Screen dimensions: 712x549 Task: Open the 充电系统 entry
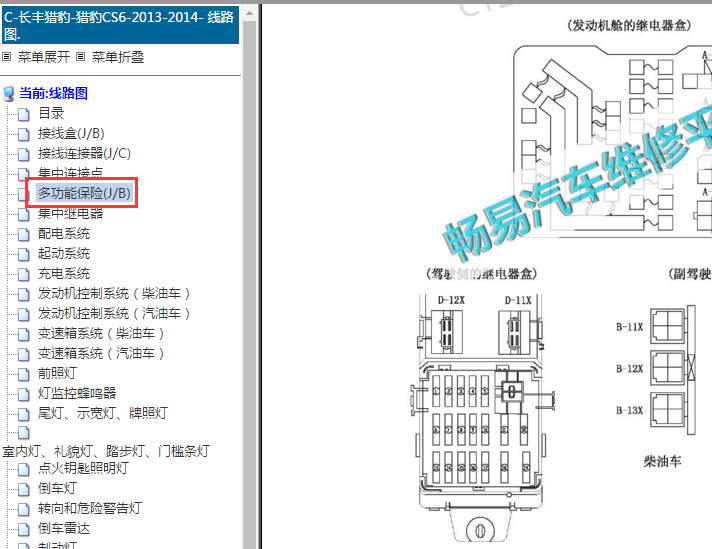64,273
